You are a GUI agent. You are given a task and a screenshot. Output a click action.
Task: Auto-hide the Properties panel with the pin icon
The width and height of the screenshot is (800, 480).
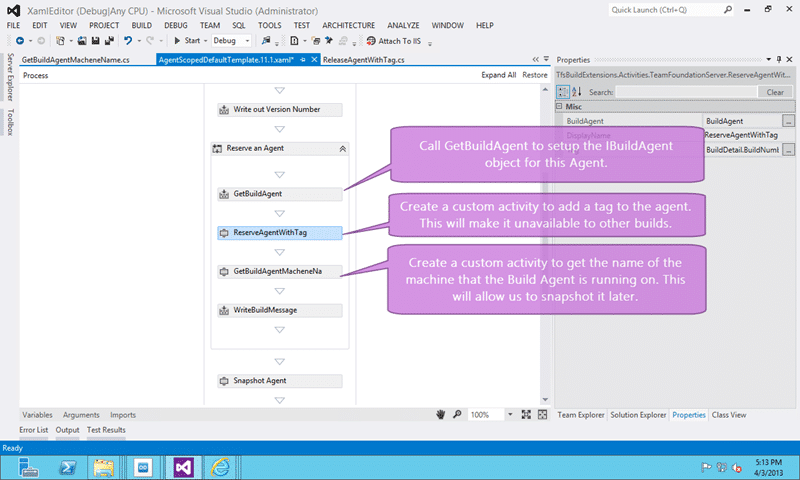[x=779, y=60]
